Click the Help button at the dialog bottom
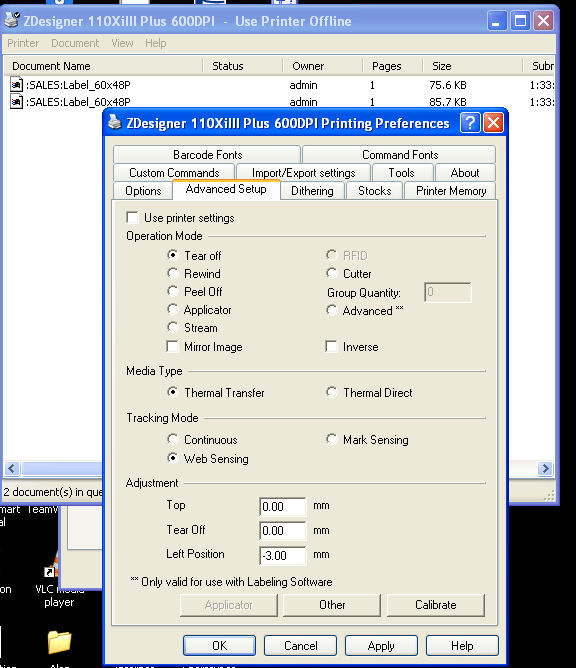 462,646
